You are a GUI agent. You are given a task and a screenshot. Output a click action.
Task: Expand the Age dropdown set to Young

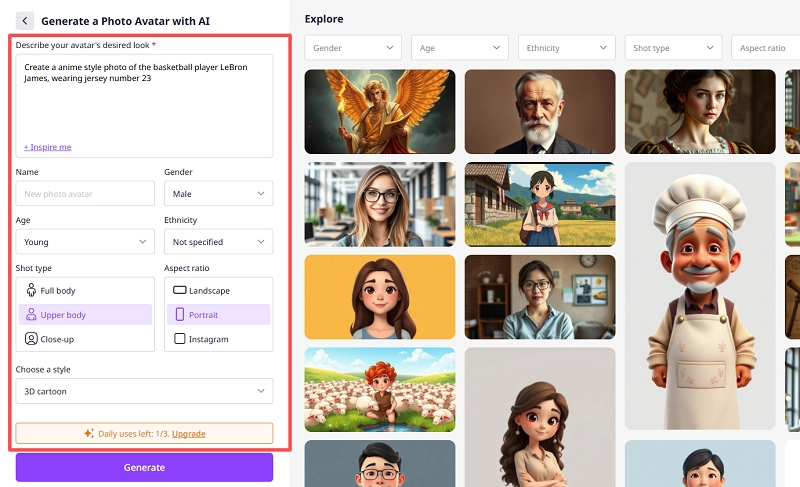coord(85,242)
